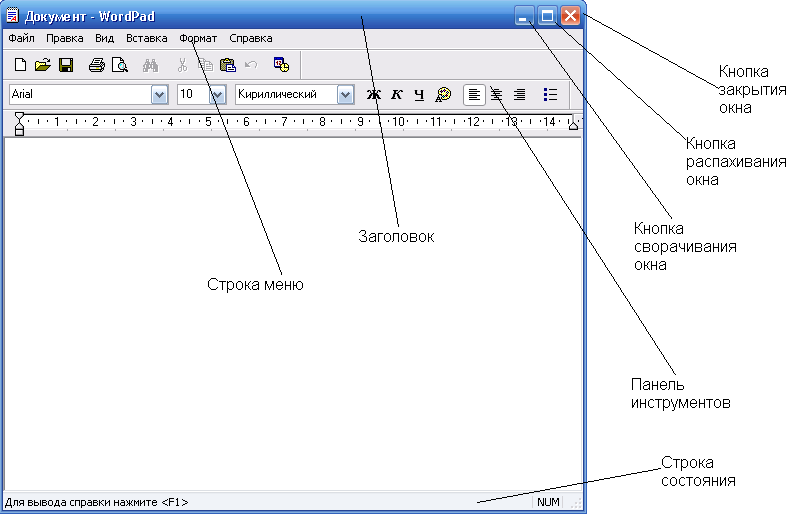Paste using the clipboard icon
The width and height of the screenshot is (793, 521).
pyautogui.click(x=228, y=65)
